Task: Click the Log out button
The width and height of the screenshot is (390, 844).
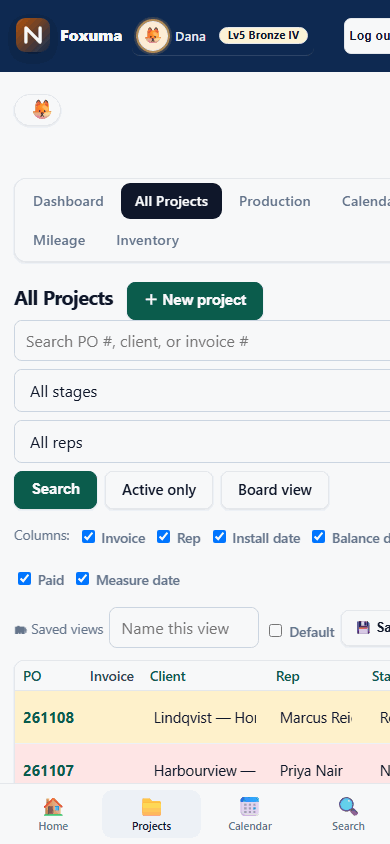Action: pyautogui.click(x=367, y=36)
